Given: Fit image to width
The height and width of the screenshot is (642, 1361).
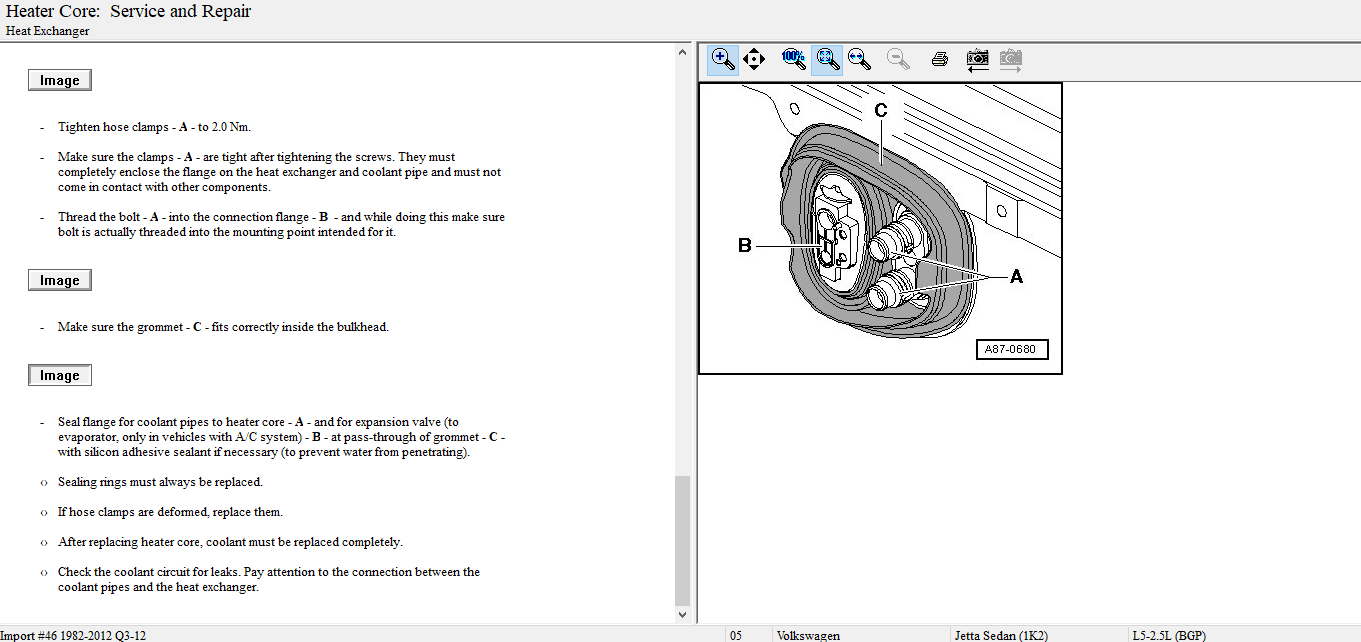Looking at the screenshot, I should tap(859, 59).
